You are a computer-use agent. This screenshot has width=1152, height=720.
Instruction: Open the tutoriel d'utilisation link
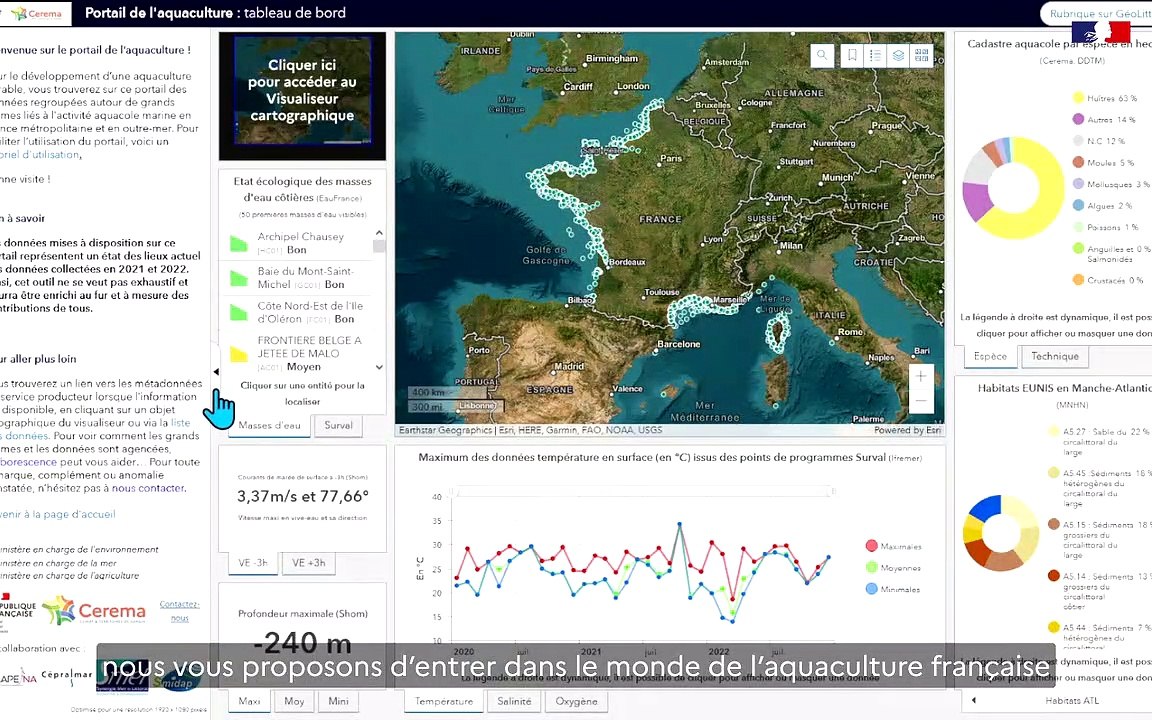click(40, 154)
